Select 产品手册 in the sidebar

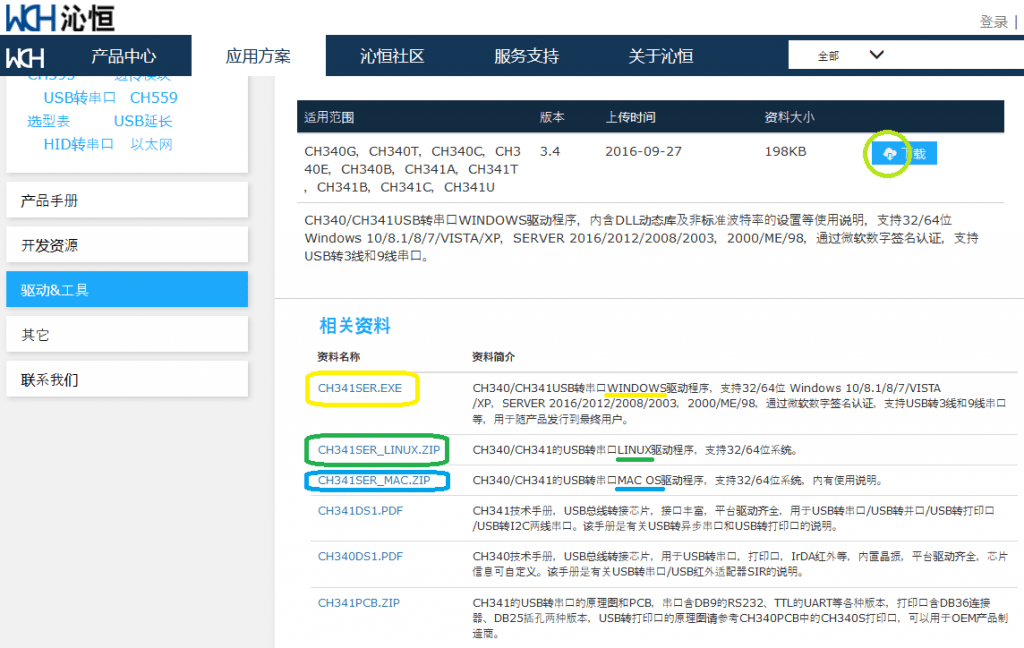pyautogui.click(x=126, y=201)
